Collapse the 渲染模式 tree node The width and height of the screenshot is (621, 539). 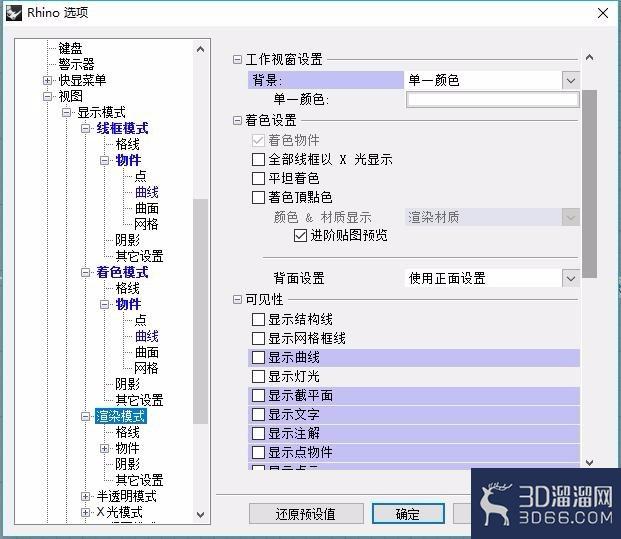85,416
